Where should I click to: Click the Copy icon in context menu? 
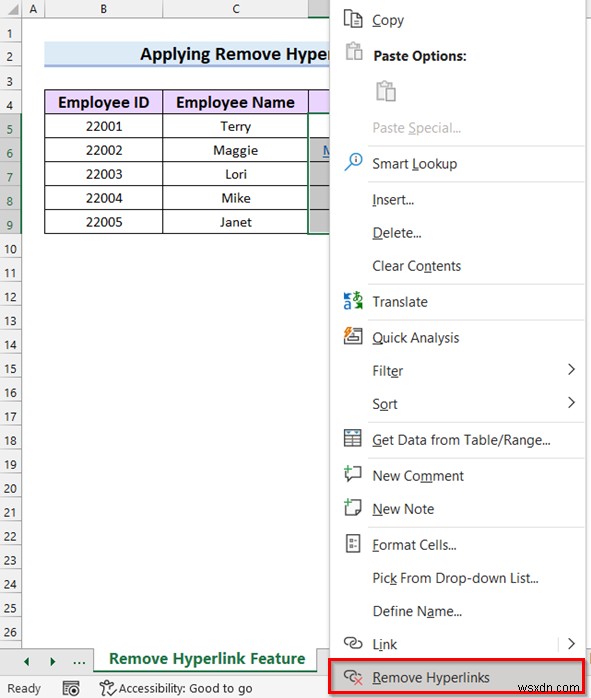click(353, 19)
